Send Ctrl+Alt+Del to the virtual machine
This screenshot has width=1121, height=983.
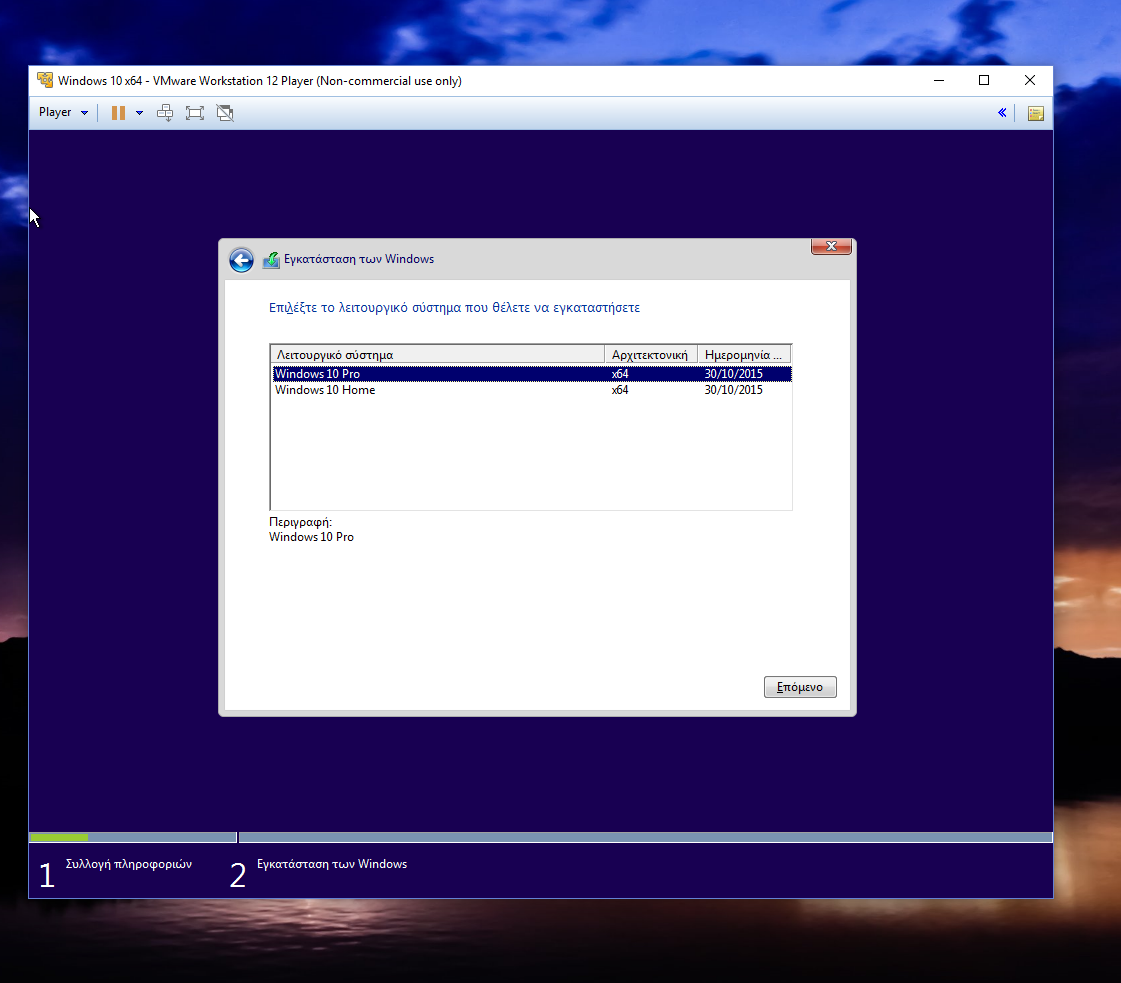(x=165, y=113)
